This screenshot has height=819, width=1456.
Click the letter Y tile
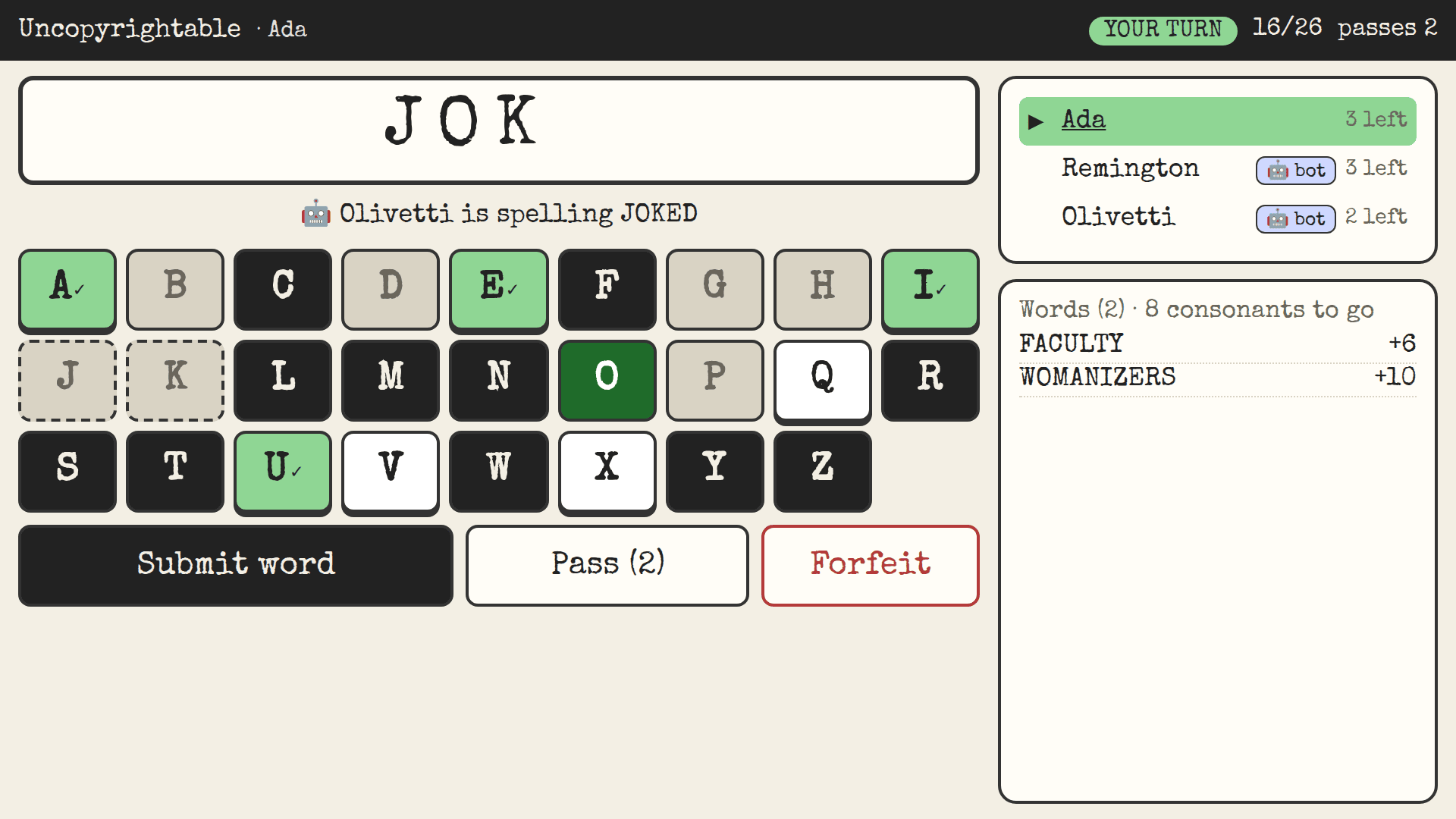[x=715, y=472]
